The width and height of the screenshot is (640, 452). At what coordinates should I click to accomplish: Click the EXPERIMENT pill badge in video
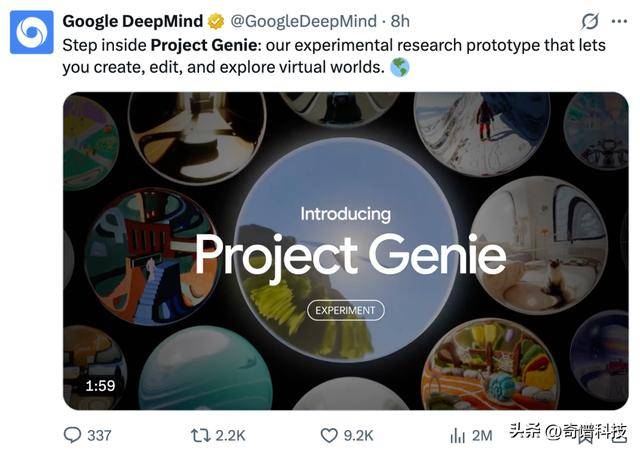pyautogui.click(x=345, y=310)
